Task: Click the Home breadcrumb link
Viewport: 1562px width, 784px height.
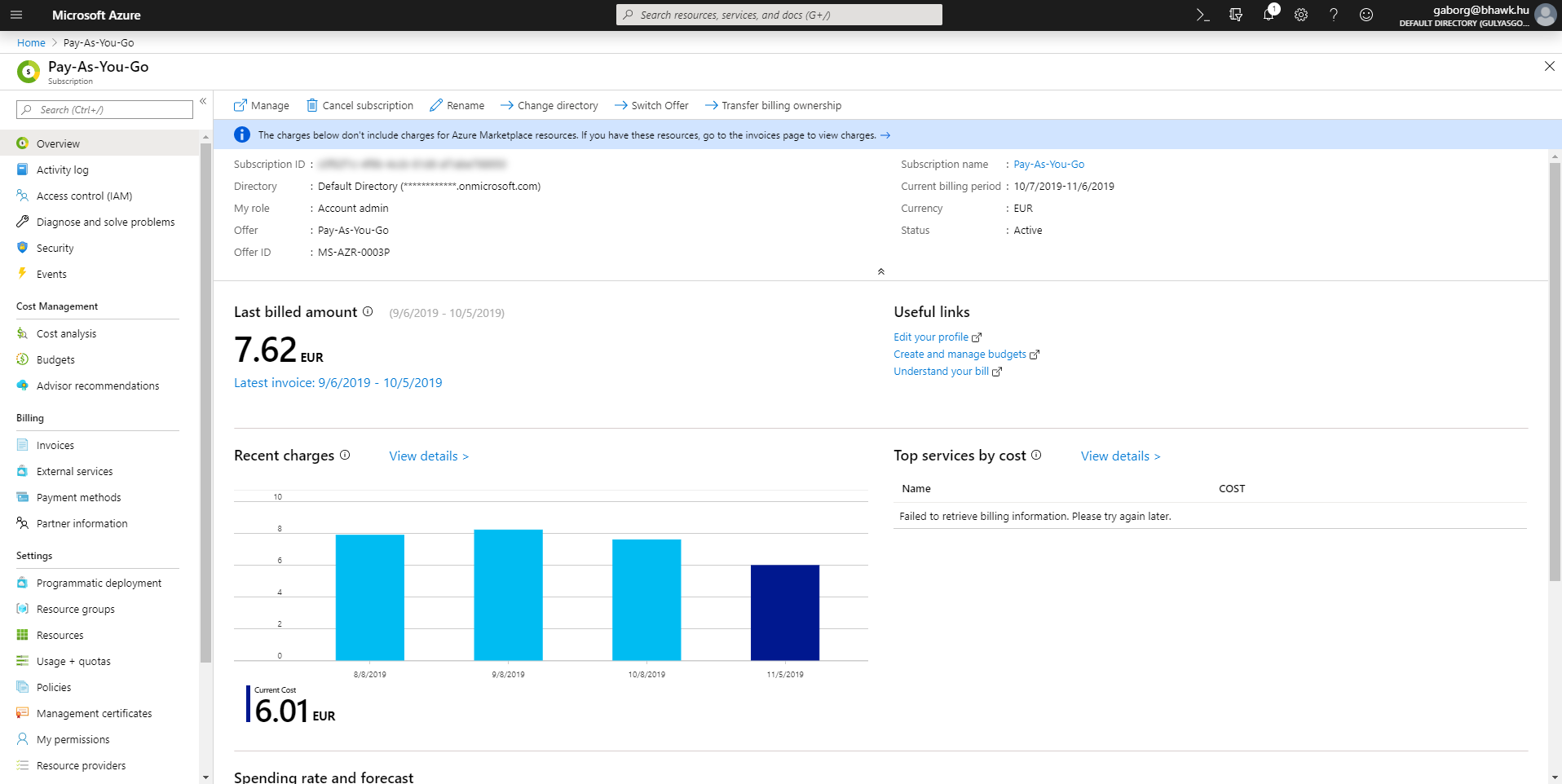Action: click(31, 42)
